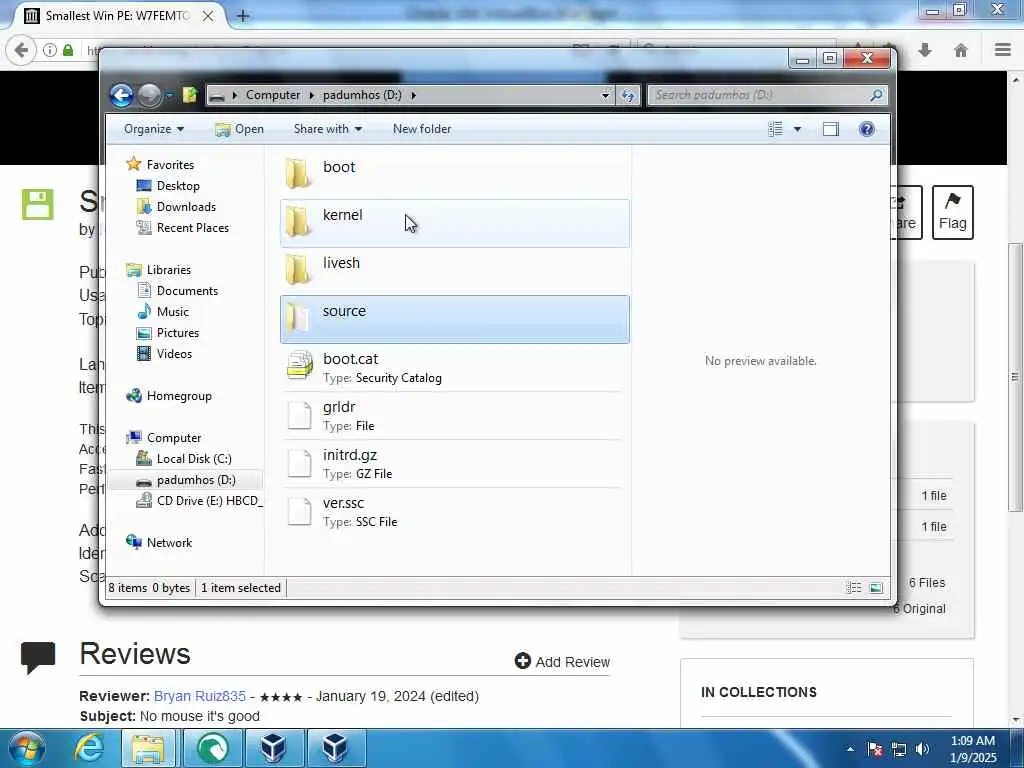The image size is (1024, 768).
Task: Select the source folder
Action: coord(455,319)
